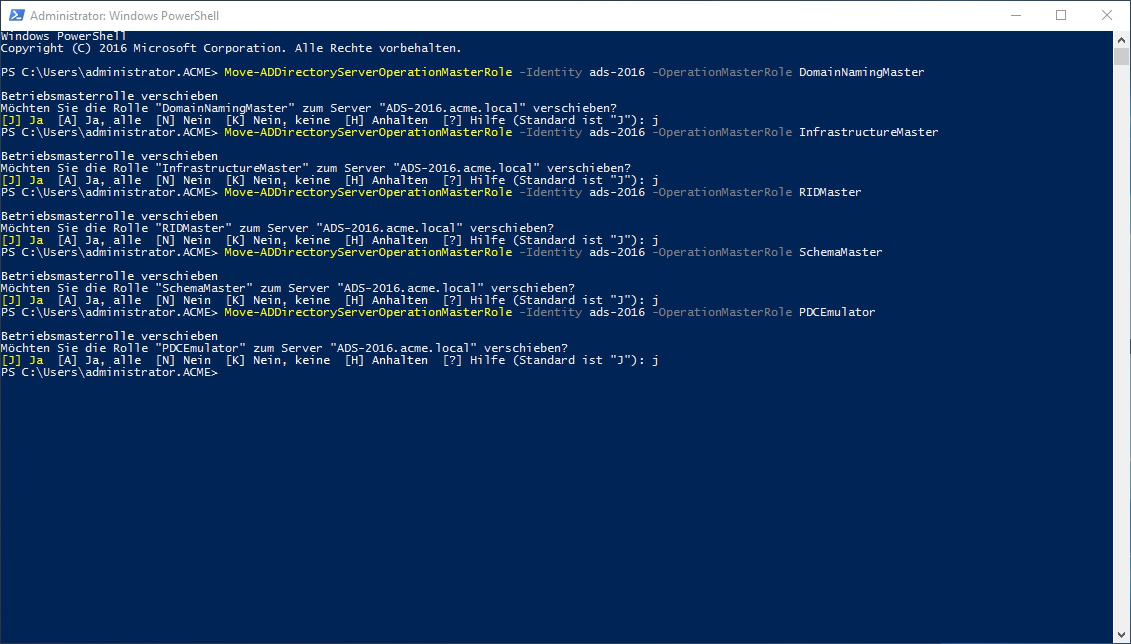The image size is (1131, 644).
Task: Click the 'Windows PowerShell' header line in the console
Action: (x=63, y=36)
